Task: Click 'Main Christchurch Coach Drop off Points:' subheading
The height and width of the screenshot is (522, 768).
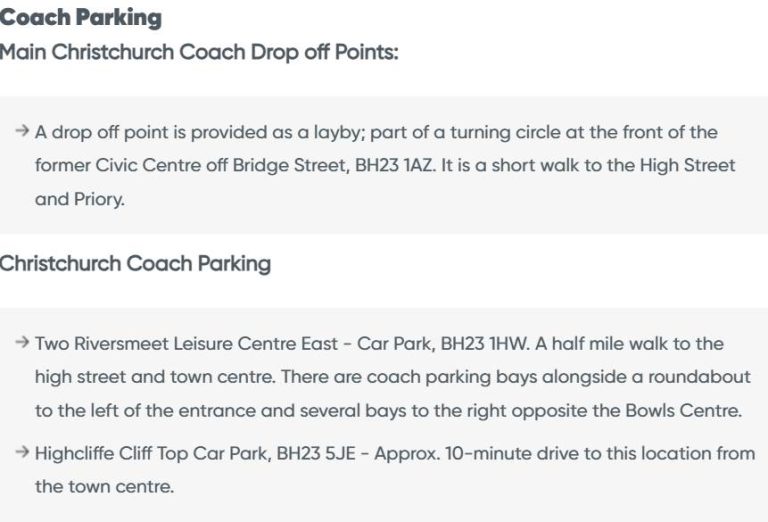Action: tap(199, 52)
